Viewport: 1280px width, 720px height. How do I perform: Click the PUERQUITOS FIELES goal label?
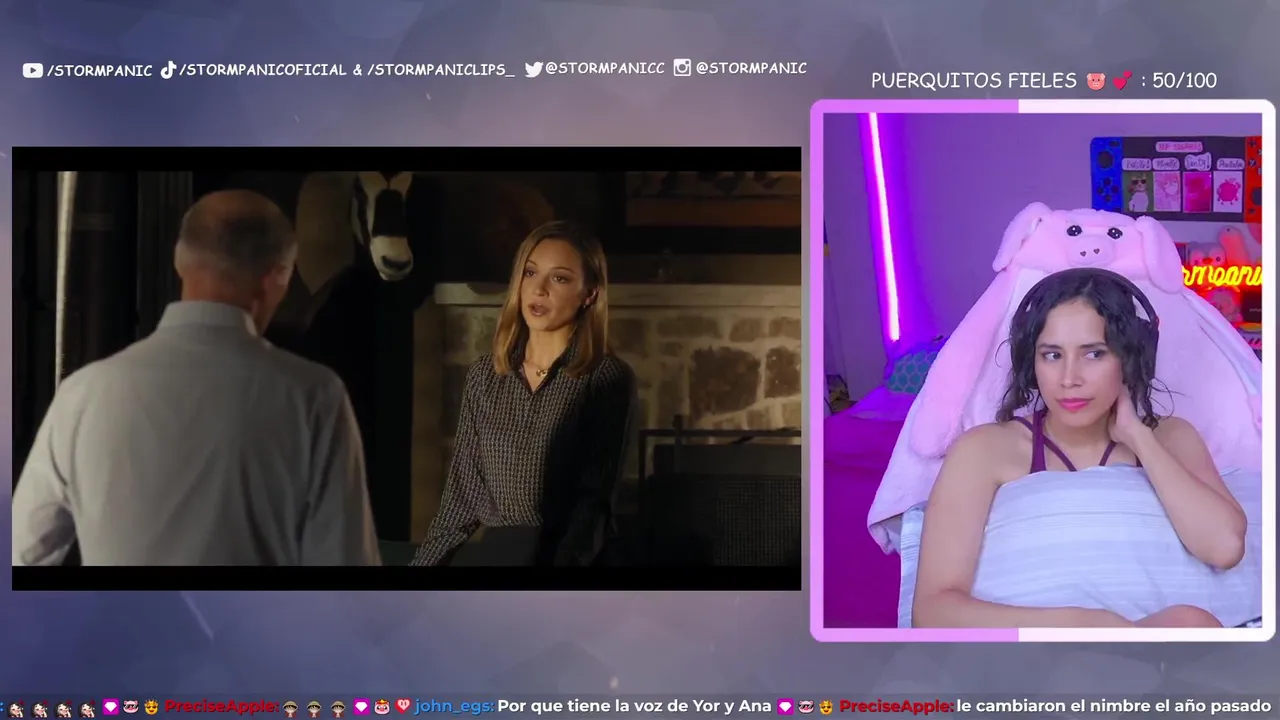coord(974,81)
